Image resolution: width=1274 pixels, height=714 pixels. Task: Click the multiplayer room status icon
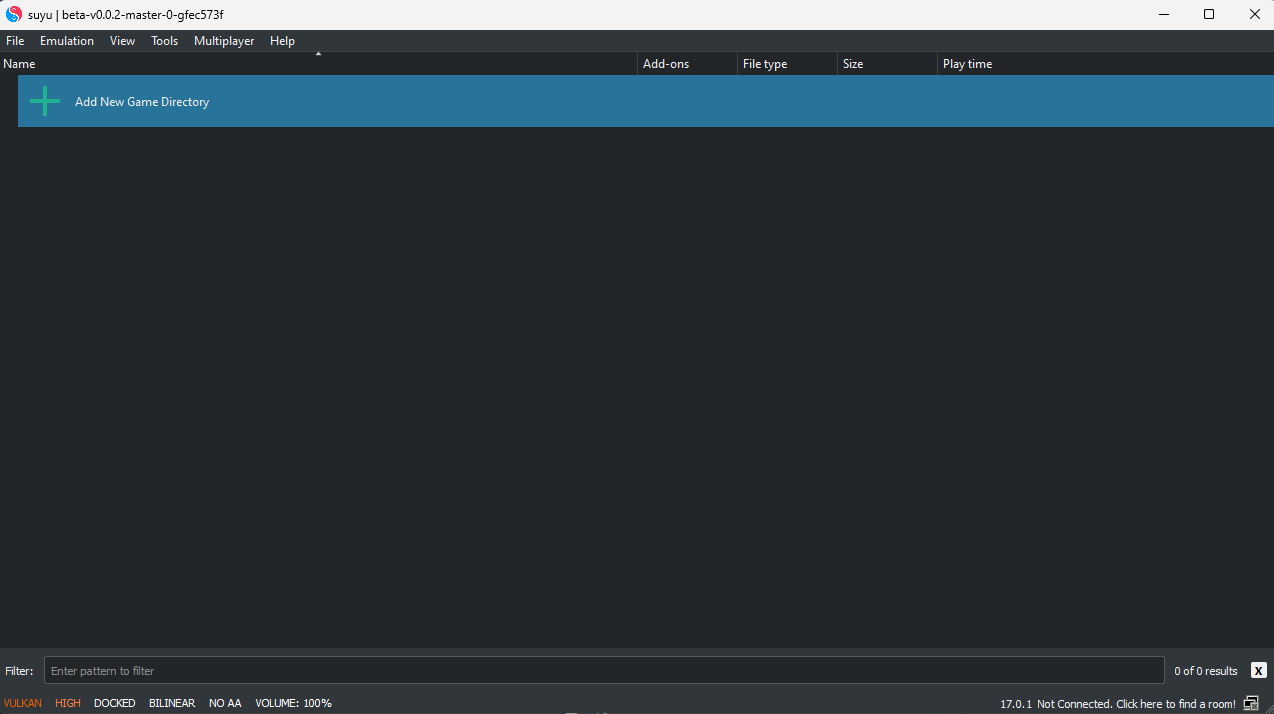coord(1251,703)
